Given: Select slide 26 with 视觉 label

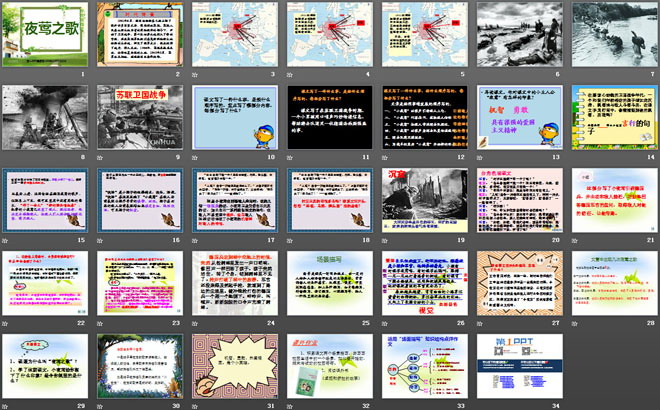Looking at the screenshot, I should [x=425, y=283].
